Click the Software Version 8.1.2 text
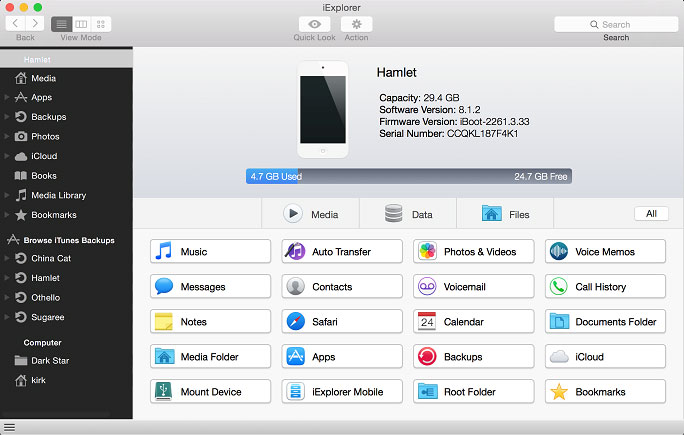 point(430,110)
